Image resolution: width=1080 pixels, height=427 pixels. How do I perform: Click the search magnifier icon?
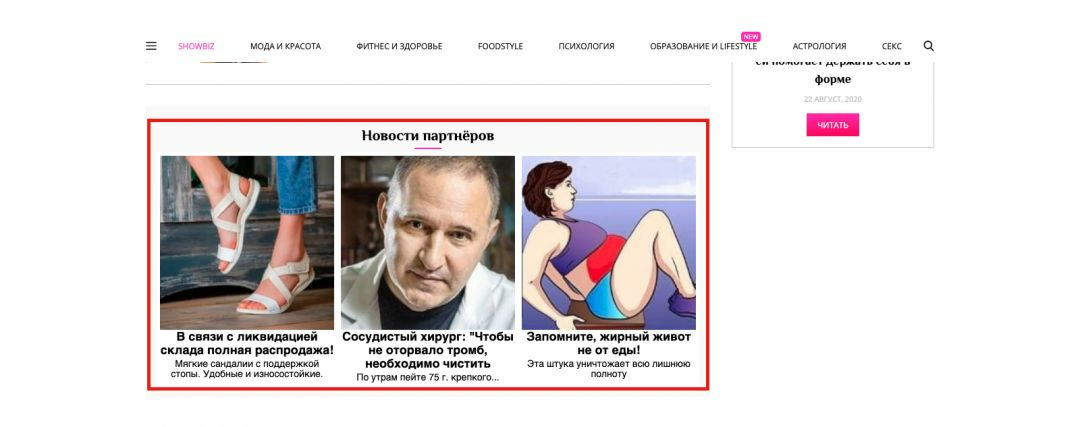click(x=928, y=46)
